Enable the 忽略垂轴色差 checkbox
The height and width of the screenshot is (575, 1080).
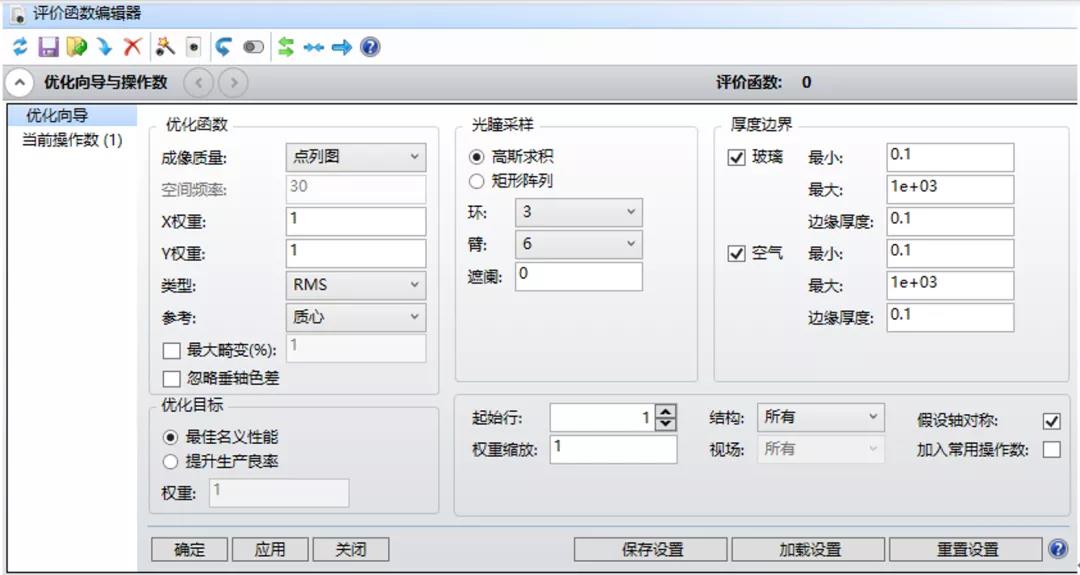pyautogui.click(x=171, y=378)
